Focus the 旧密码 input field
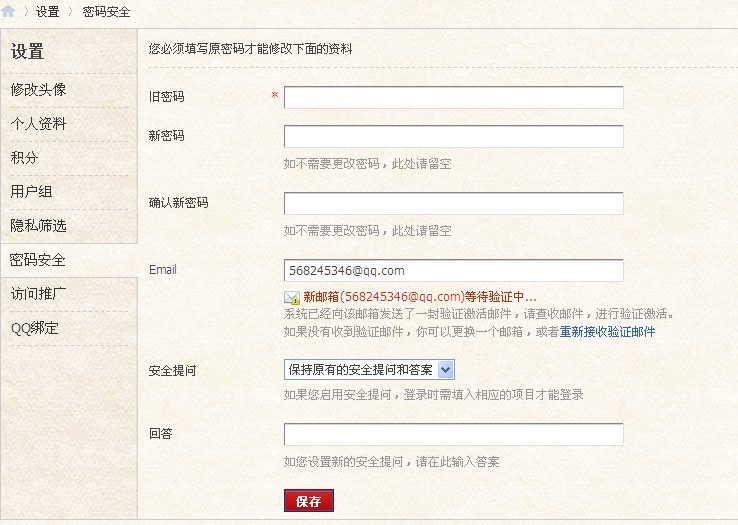 pyautogui.click(x=453, y=97)
